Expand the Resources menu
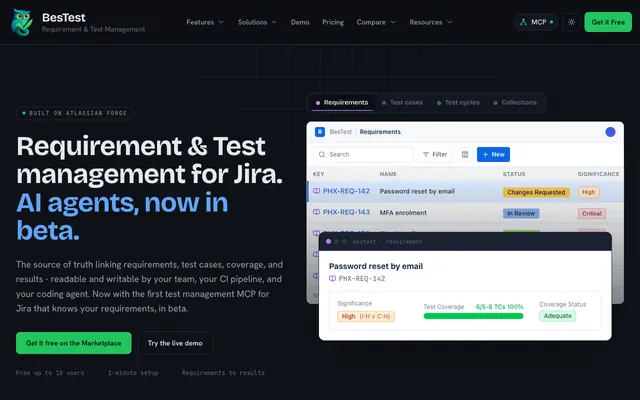 pyautogui.click(x=431, y=22)
